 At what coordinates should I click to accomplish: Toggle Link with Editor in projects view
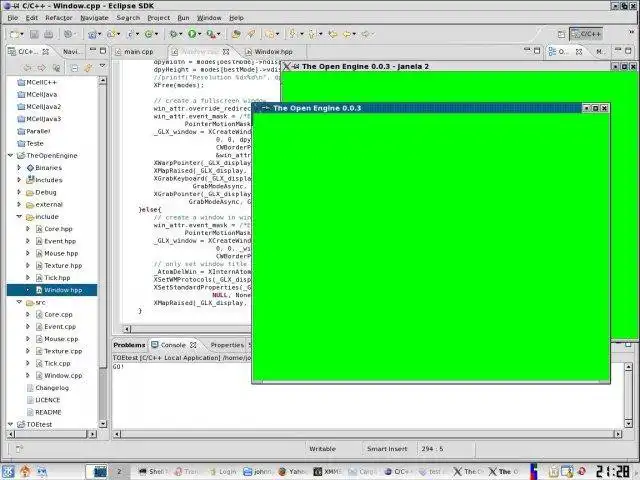[x=88, y=68]
